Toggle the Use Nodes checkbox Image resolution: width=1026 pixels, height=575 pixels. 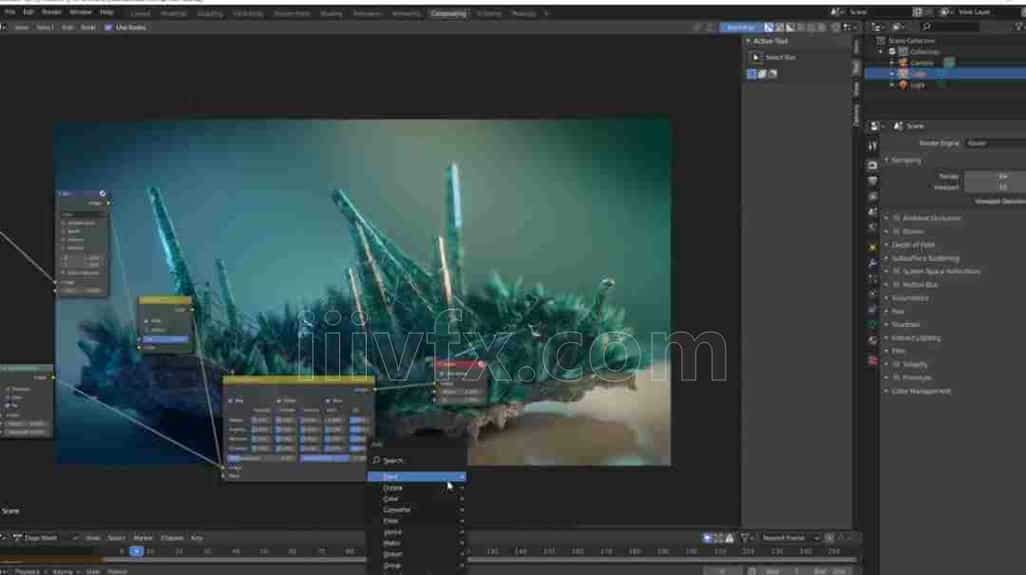click(108, 27)
